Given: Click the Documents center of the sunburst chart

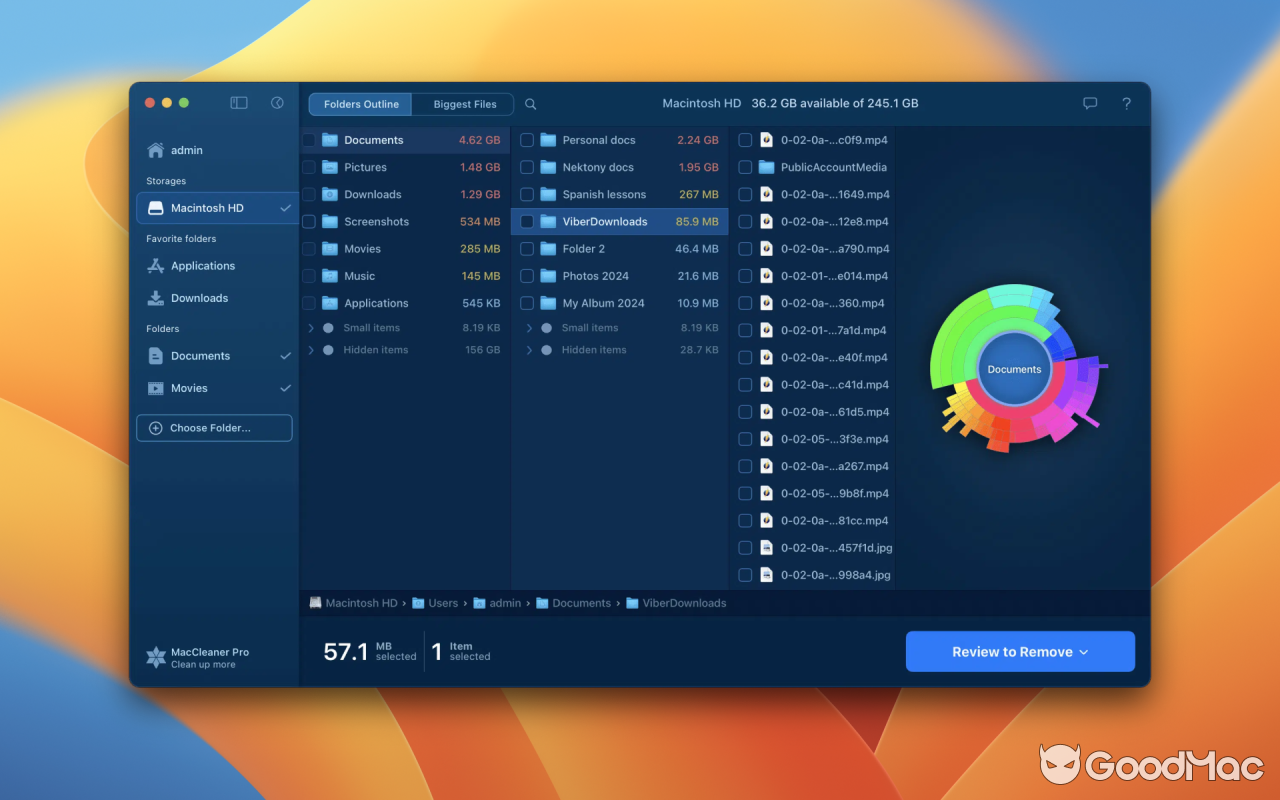Looking at the screenshot, I should (1014, 369).
